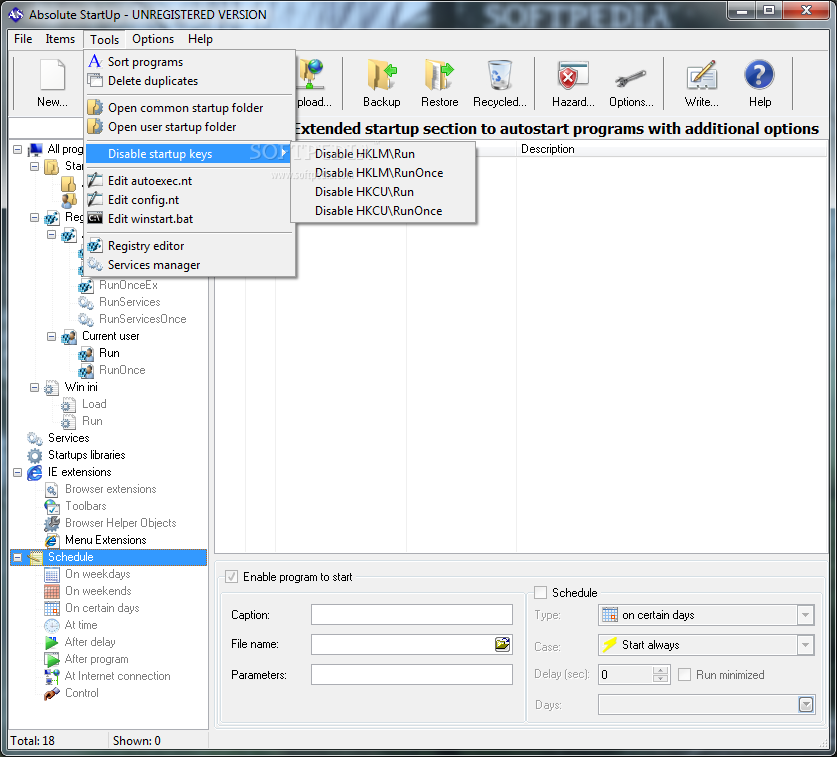Open the Help menu

pyautogui.click(x=200, y=39)
